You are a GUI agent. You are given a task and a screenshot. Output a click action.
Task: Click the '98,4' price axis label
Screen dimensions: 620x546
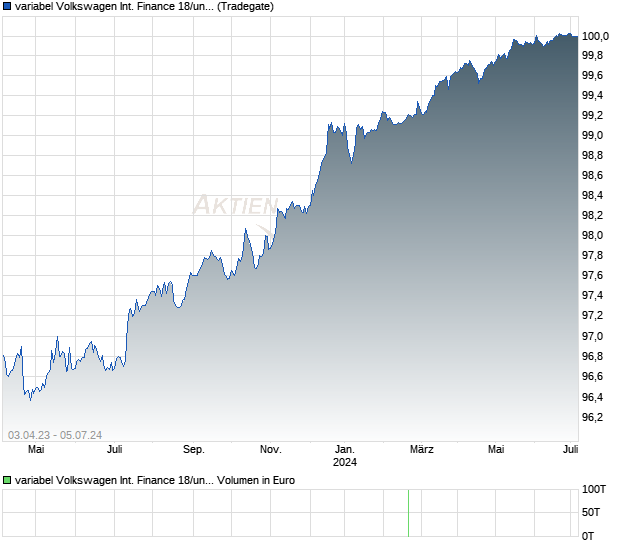pos(593,195)
